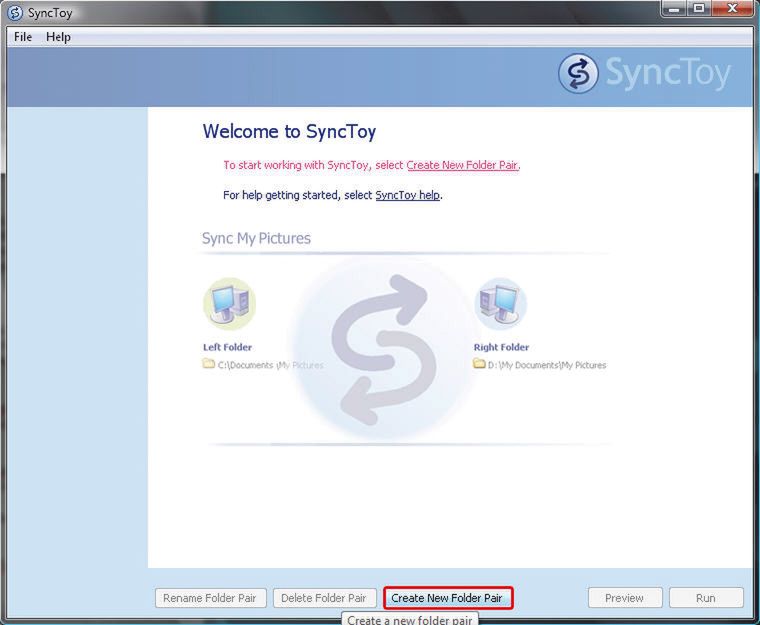Image resolution: width=760 pixels, height=625 pixels.
Task: Click the Left Folder label
Action: (227, 347)
